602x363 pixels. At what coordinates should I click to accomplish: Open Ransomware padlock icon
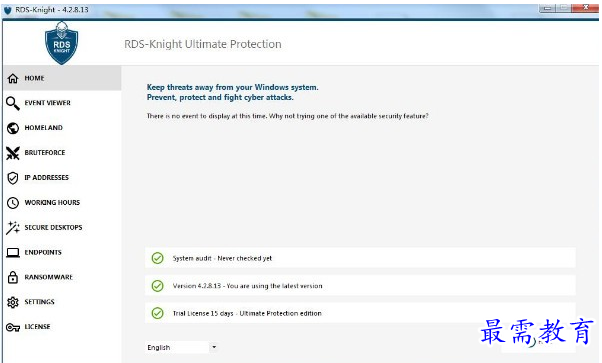13,277
